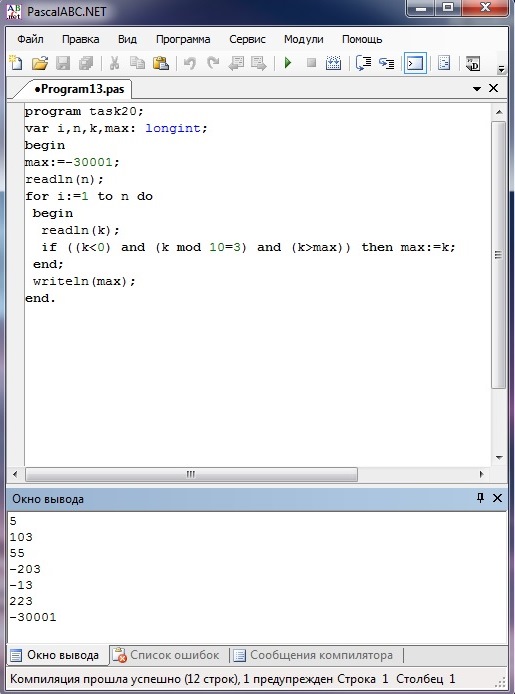Toggle the output window toolbar button
This screenshot has height=694, width=515.
[x=415, y=63]
